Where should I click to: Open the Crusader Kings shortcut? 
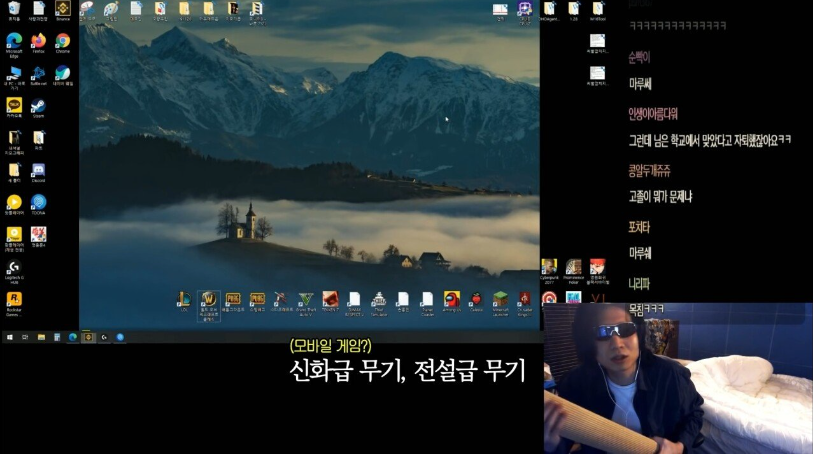coord(525,303)
